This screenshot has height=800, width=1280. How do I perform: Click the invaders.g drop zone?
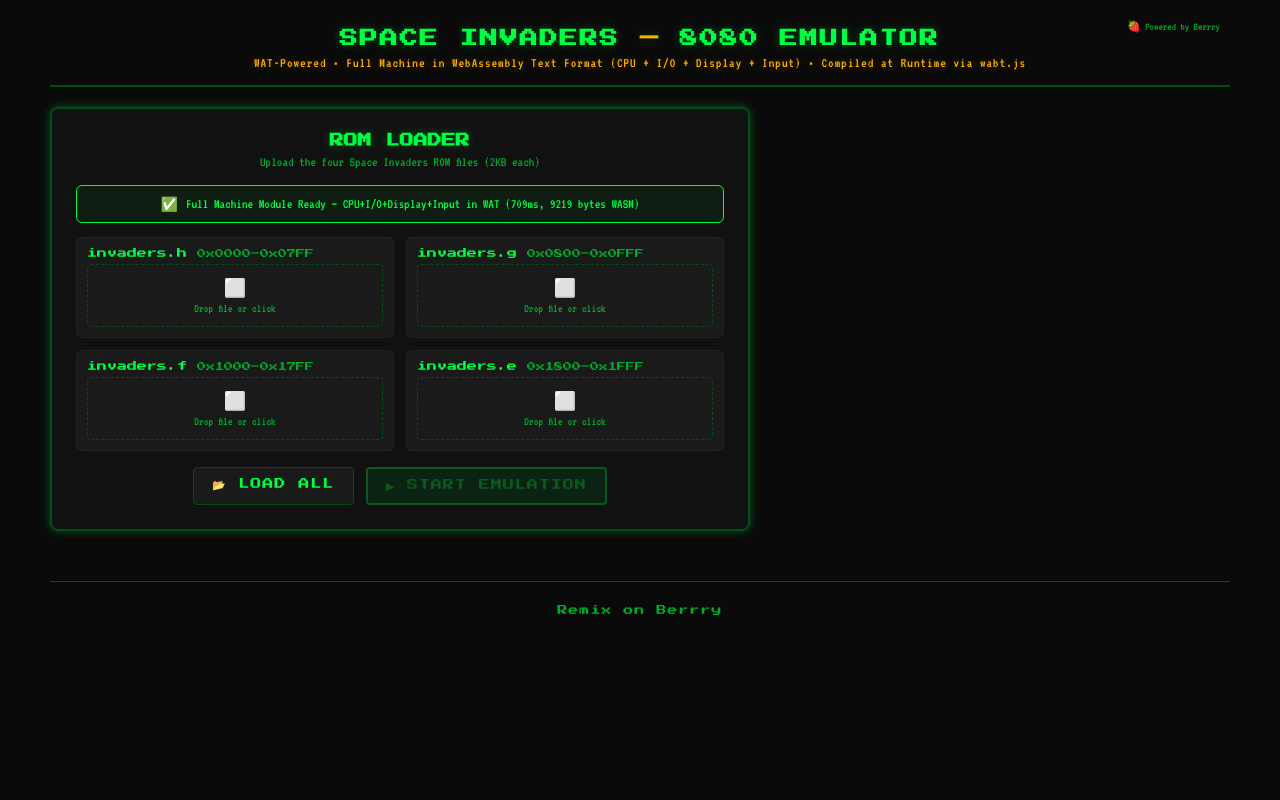tap(564, 296)
